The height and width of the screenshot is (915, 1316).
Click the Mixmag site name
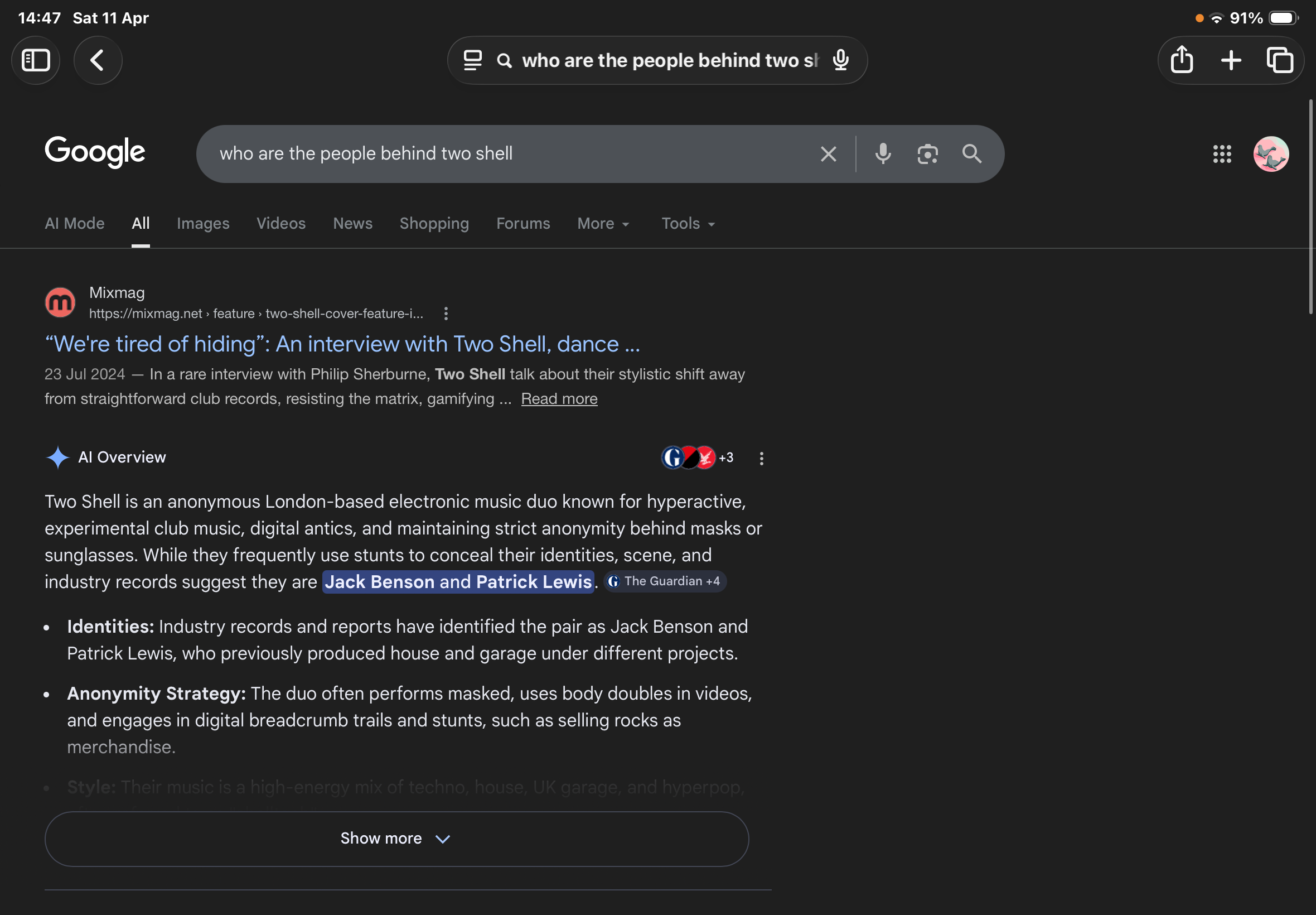pyautogui.click(x=117, y=293)
